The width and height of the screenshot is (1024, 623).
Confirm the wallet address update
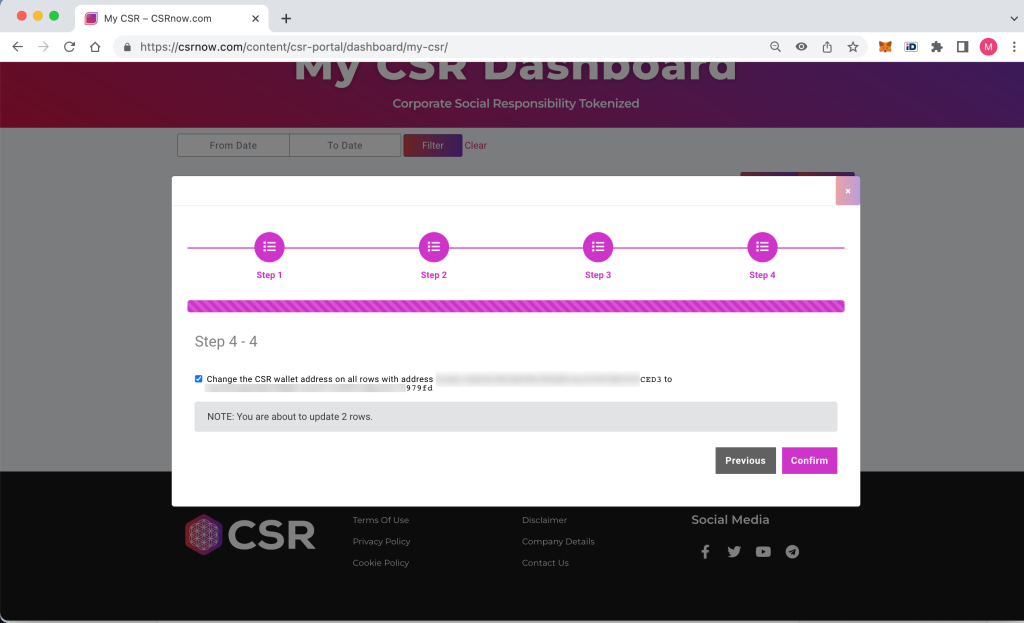click(x=809, y=460)
